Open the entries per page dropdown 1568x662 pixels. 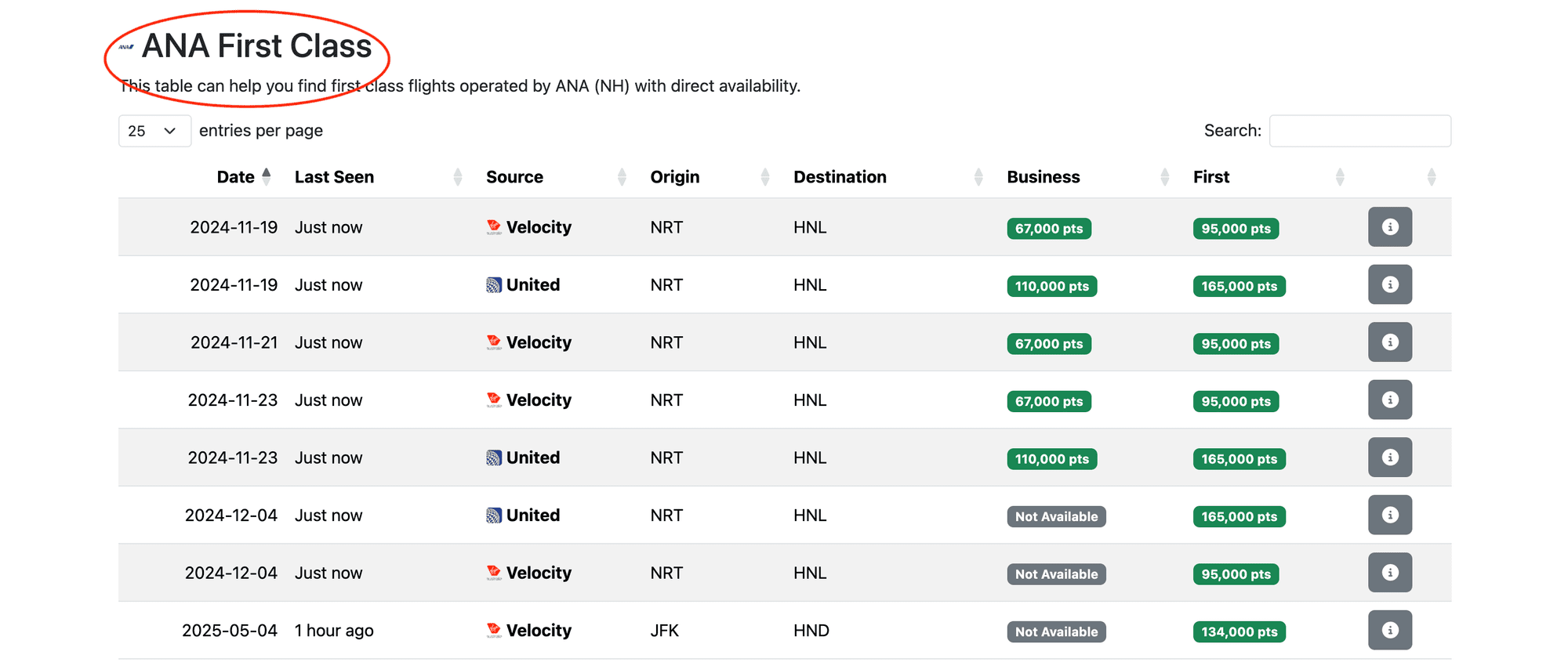tap(154, 131)
